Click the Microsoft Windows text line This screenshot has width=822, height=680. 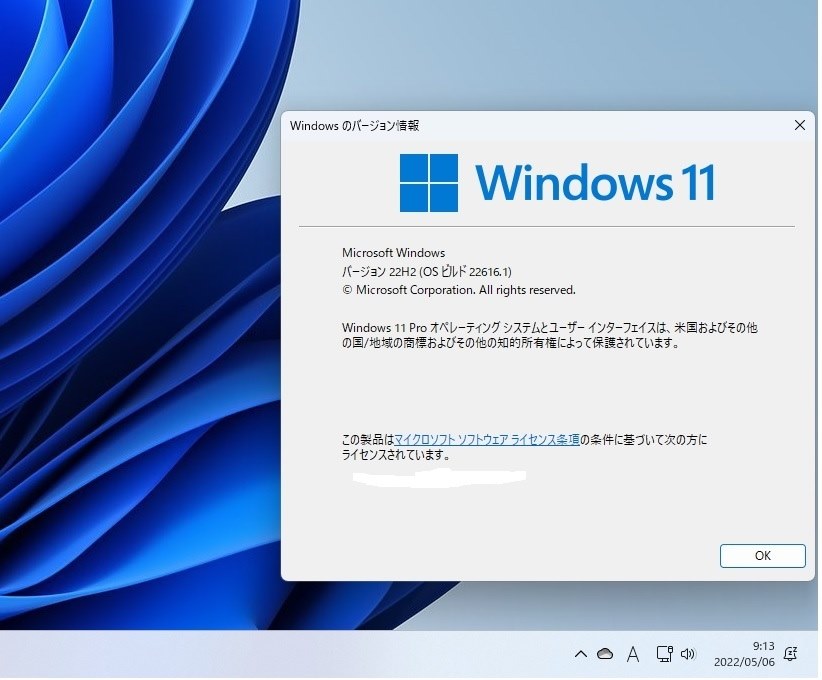(x=393, y=253)
